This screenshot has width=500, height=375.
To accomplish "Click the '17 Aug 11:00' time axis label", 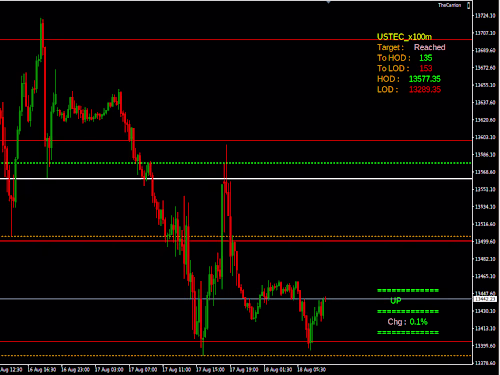I will (x=177, y=369).
